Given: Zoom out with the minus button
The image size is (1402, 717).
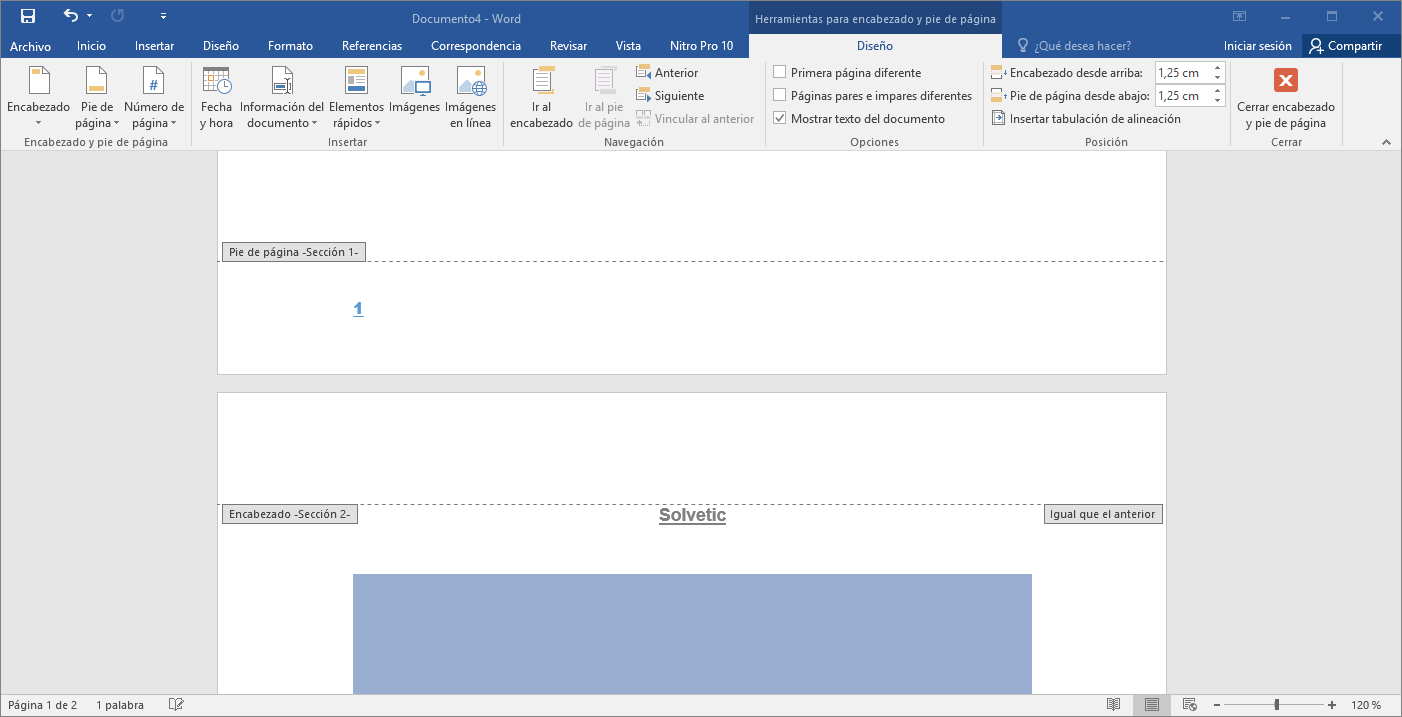Looking at the screenshot, I should tap(1217, 705).
